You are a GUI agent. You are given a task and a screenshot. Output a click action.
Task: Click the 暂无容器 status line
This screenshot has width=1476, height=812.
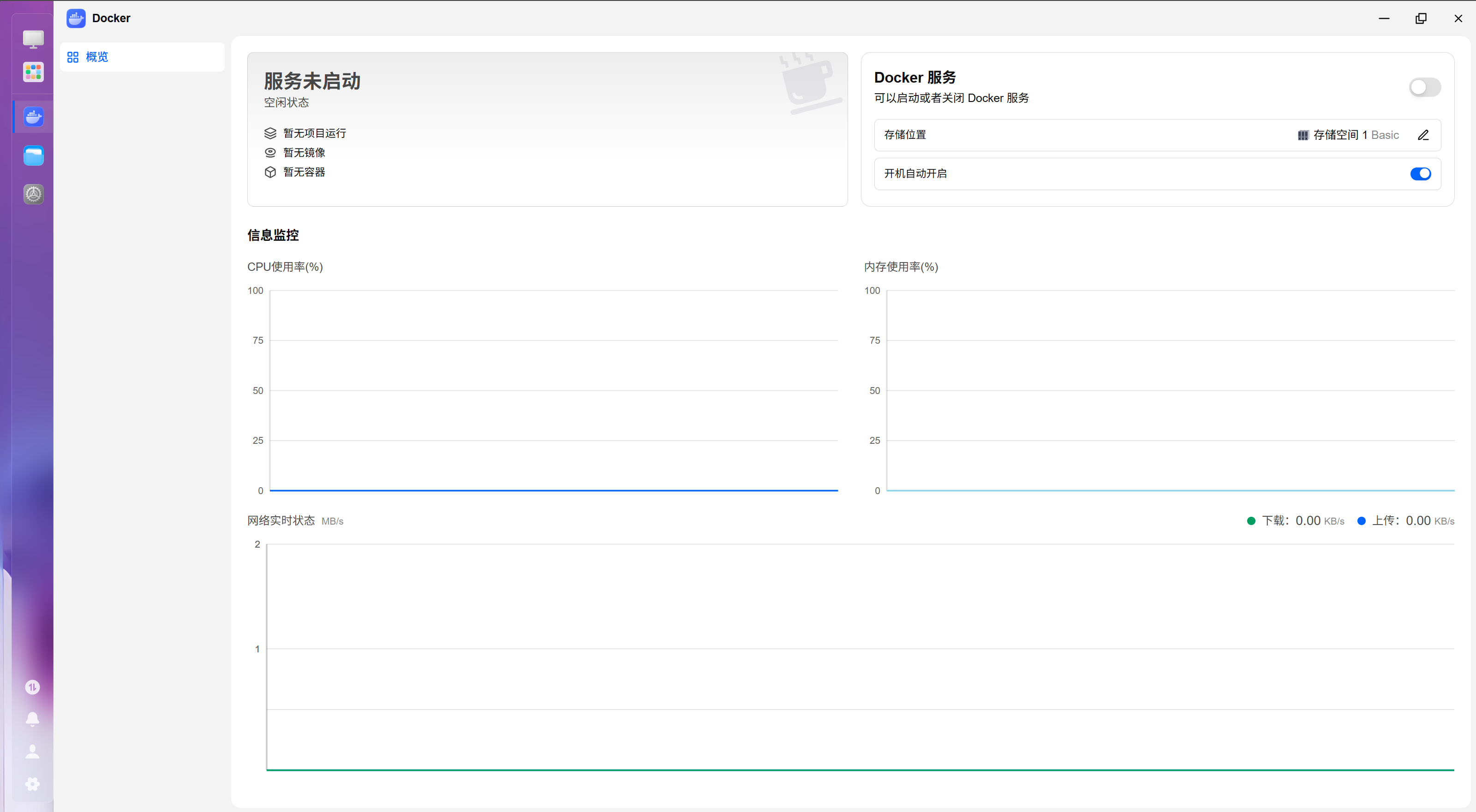294,173
